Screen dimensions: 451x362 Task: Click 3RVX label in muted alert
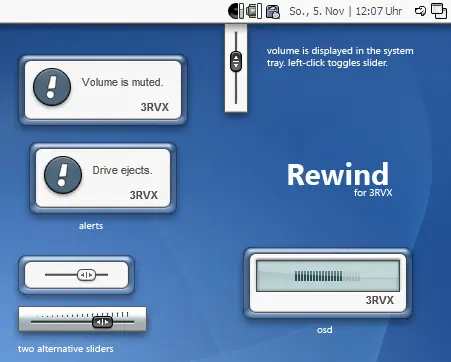(x=155, y=107)
